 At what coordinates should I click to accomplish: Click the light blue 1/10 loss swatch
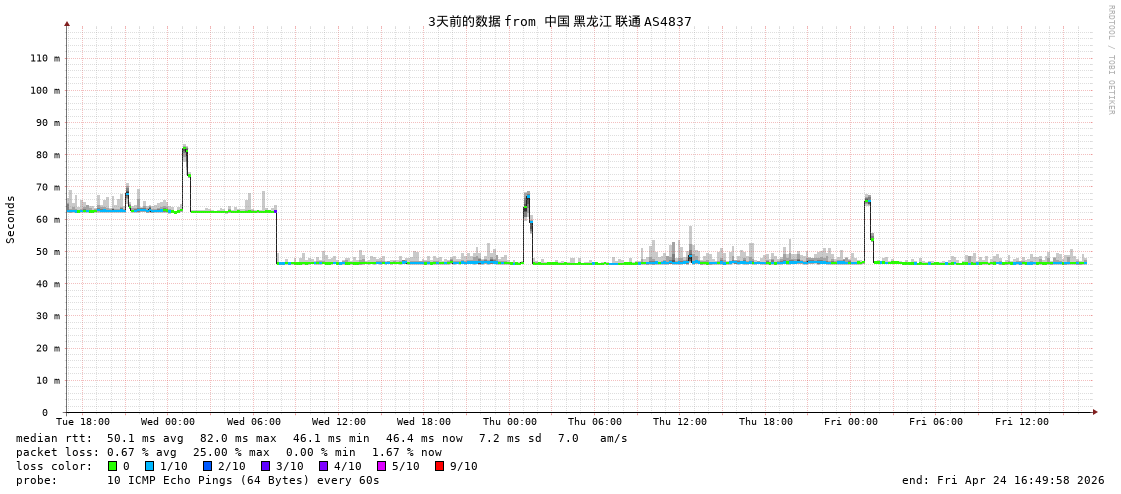coord(149,466)
